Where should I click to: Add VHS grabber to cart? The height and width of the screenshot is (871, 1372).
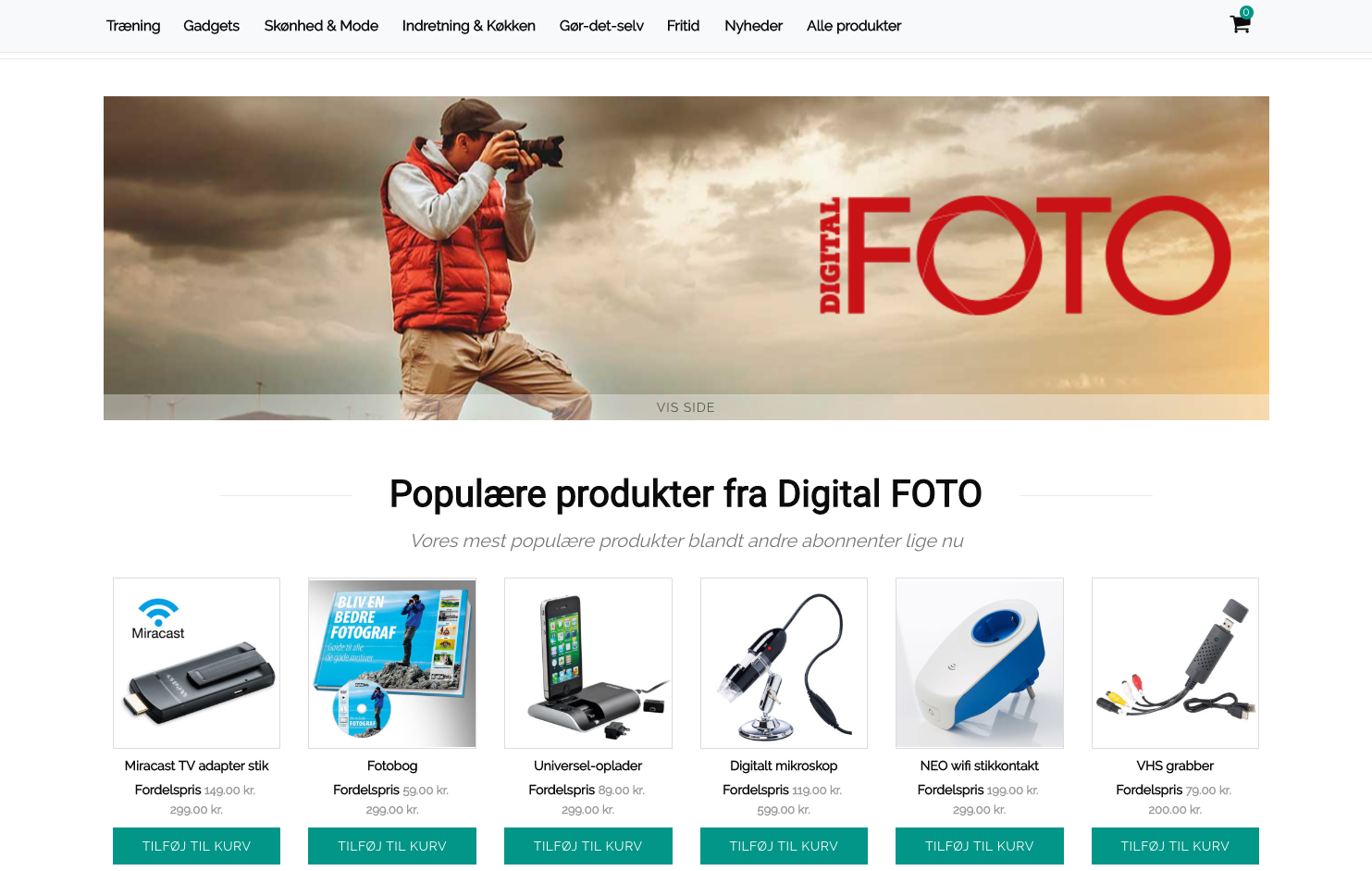pyautogui.click(x=1175, y=846)
